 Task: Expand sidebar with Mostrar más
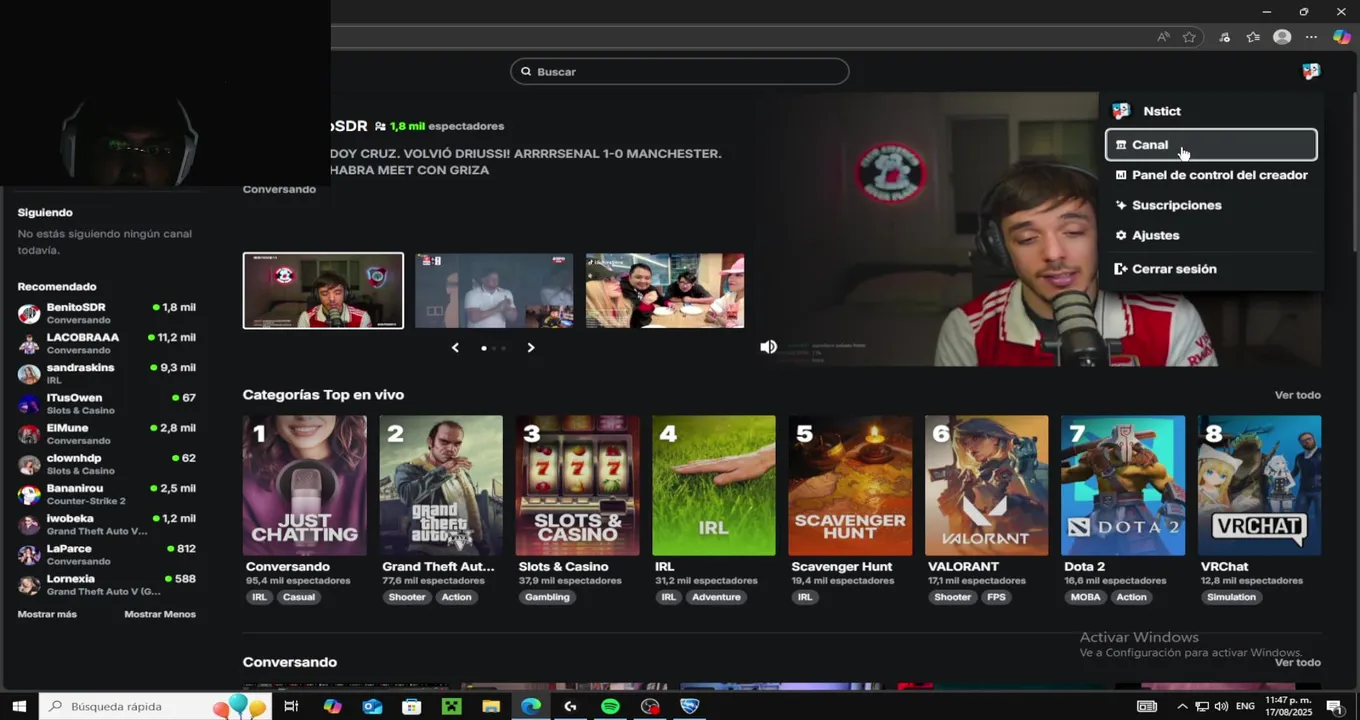coord(47,614)
